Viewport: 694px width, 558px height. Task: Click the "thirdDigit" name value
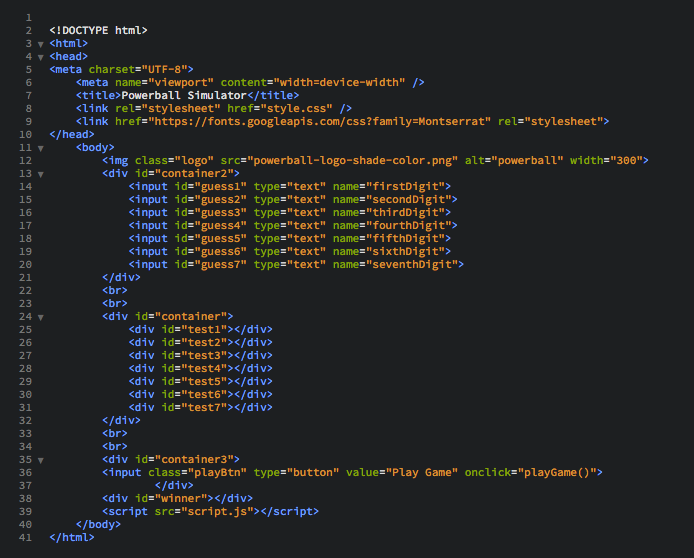(x=405, y=212)
